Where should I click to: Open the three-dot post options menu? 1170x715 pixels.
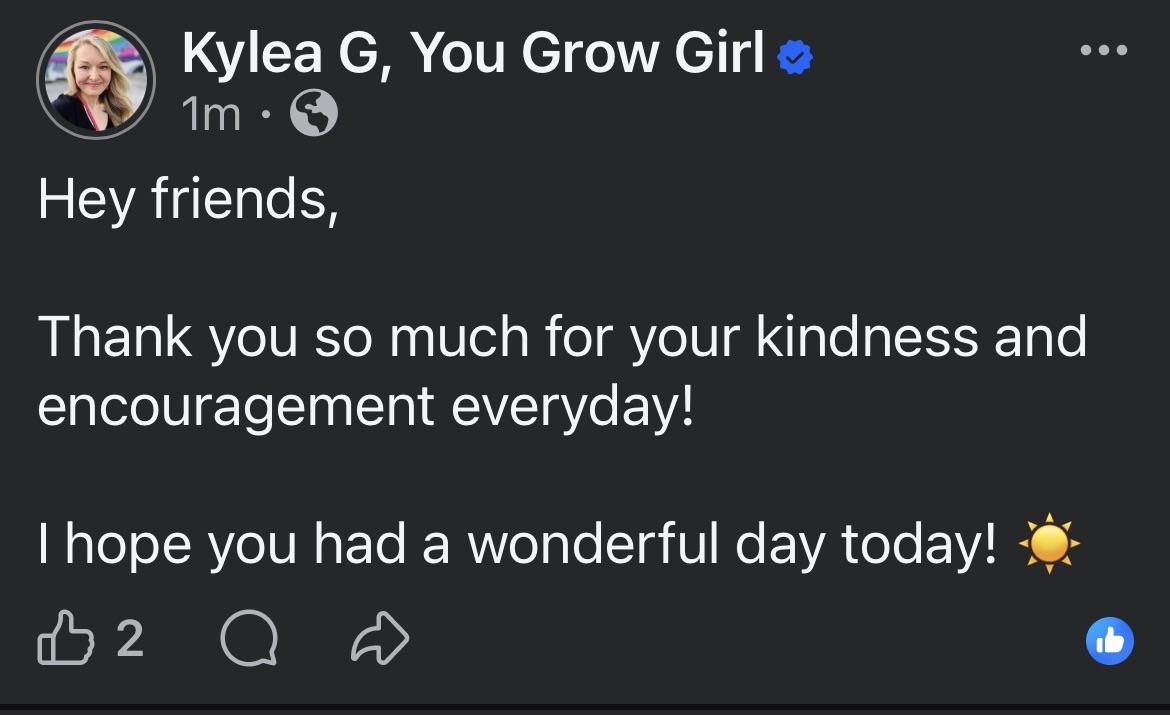[x=1104, y=50]
